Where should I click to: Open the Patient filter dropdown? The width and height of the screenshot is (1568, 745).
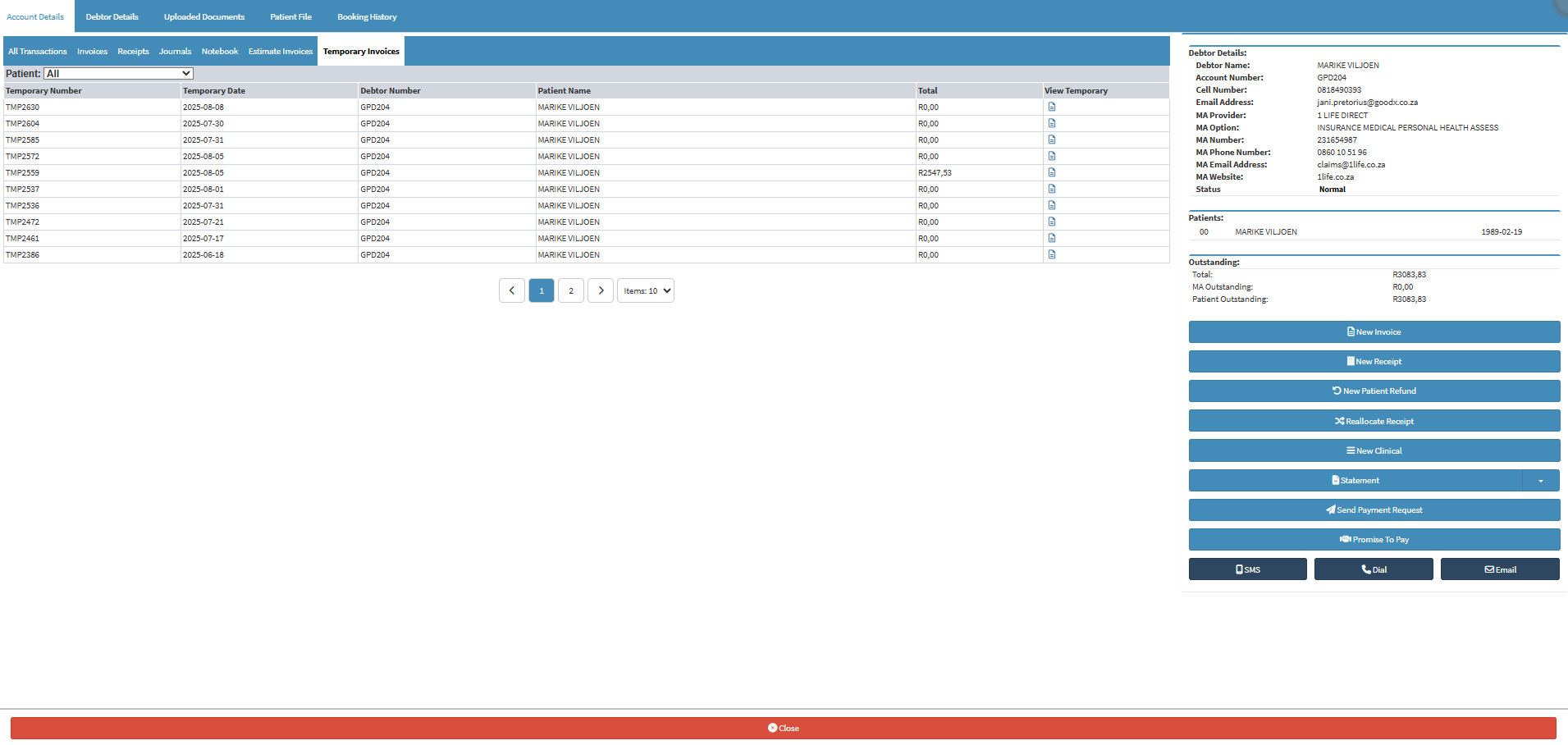118,74
